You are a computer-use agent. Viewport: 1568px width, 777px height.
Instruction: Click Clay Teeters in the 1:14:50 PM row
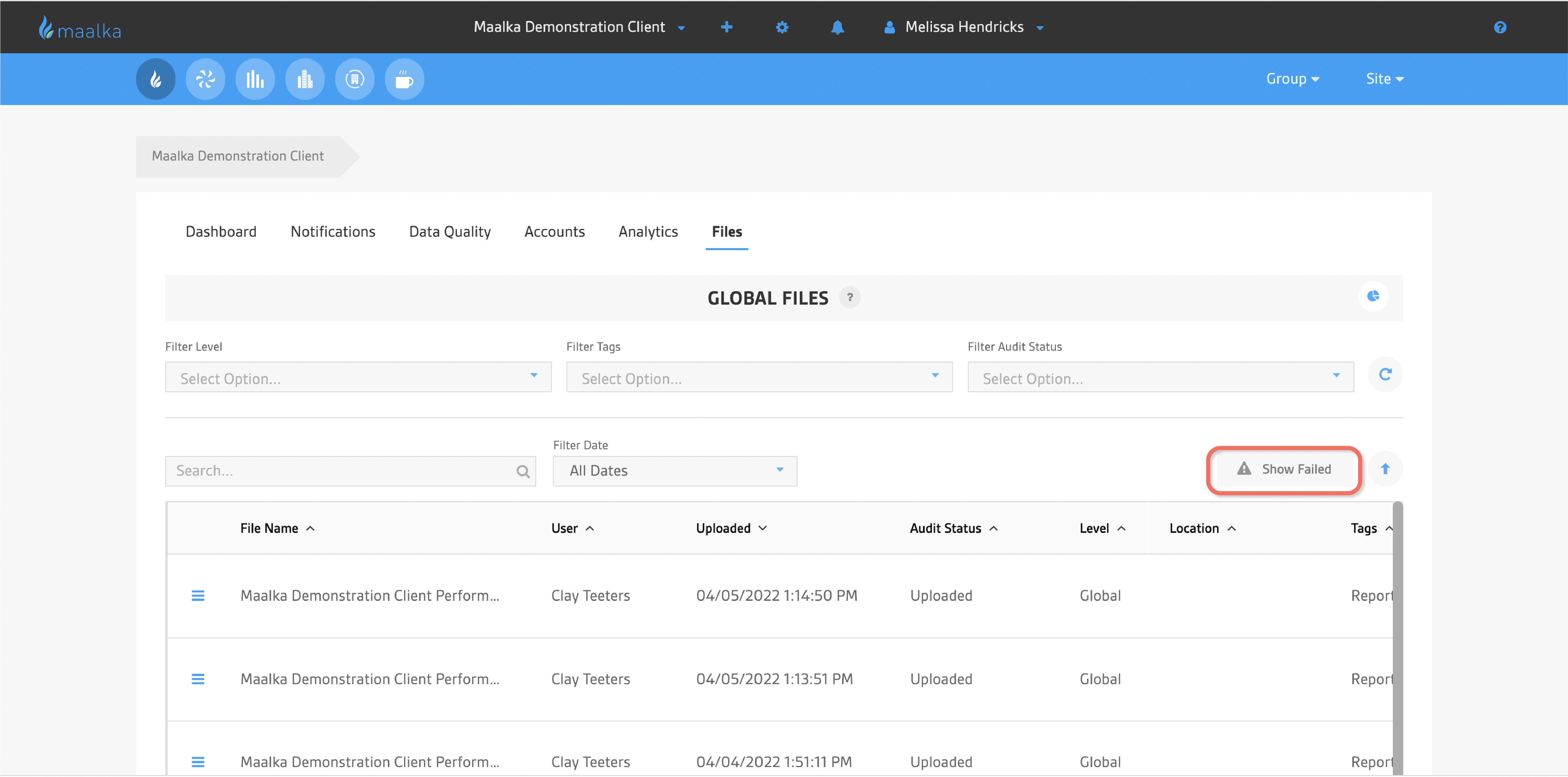[x=591, y=596]
